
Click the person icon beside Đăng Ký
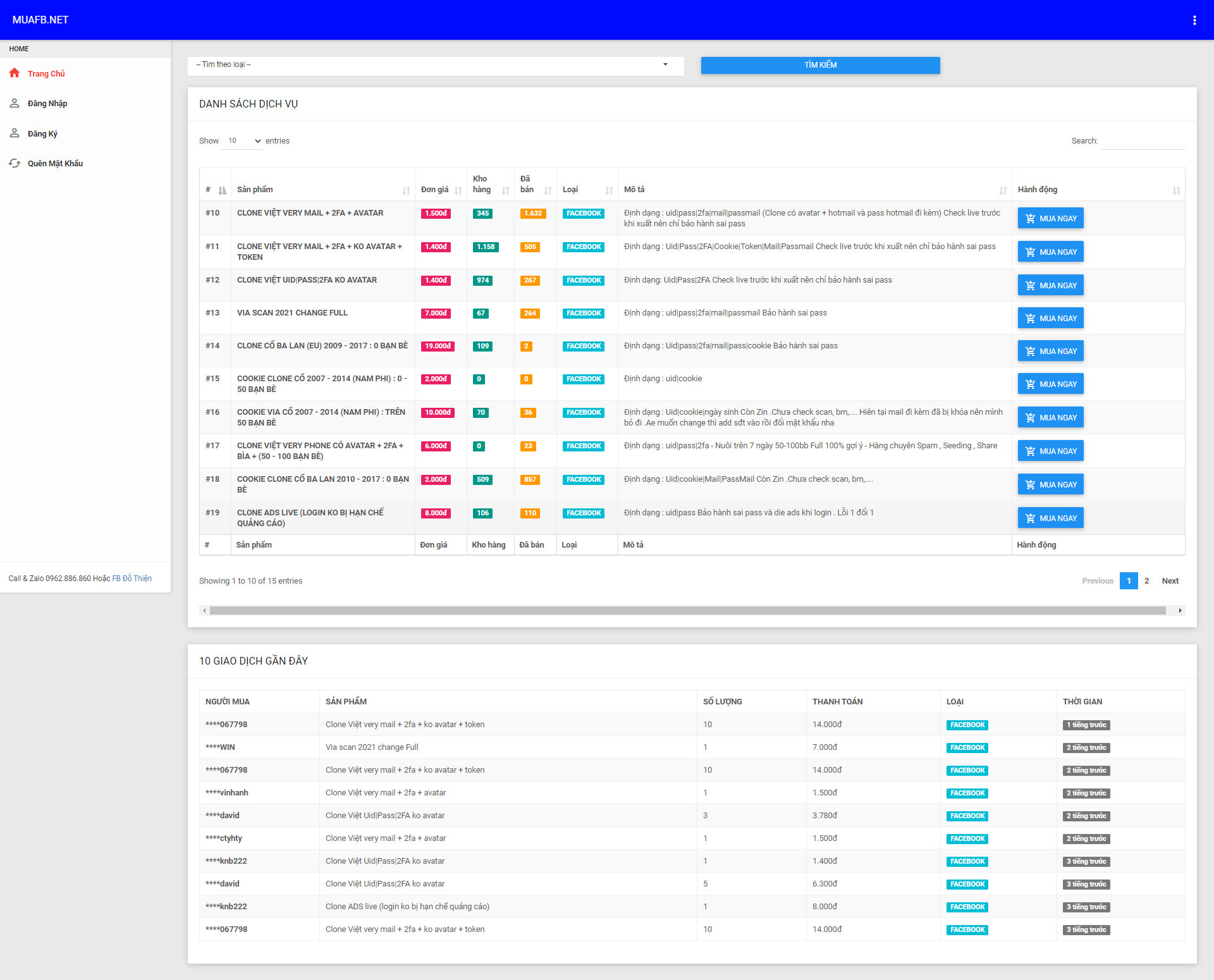15,133
